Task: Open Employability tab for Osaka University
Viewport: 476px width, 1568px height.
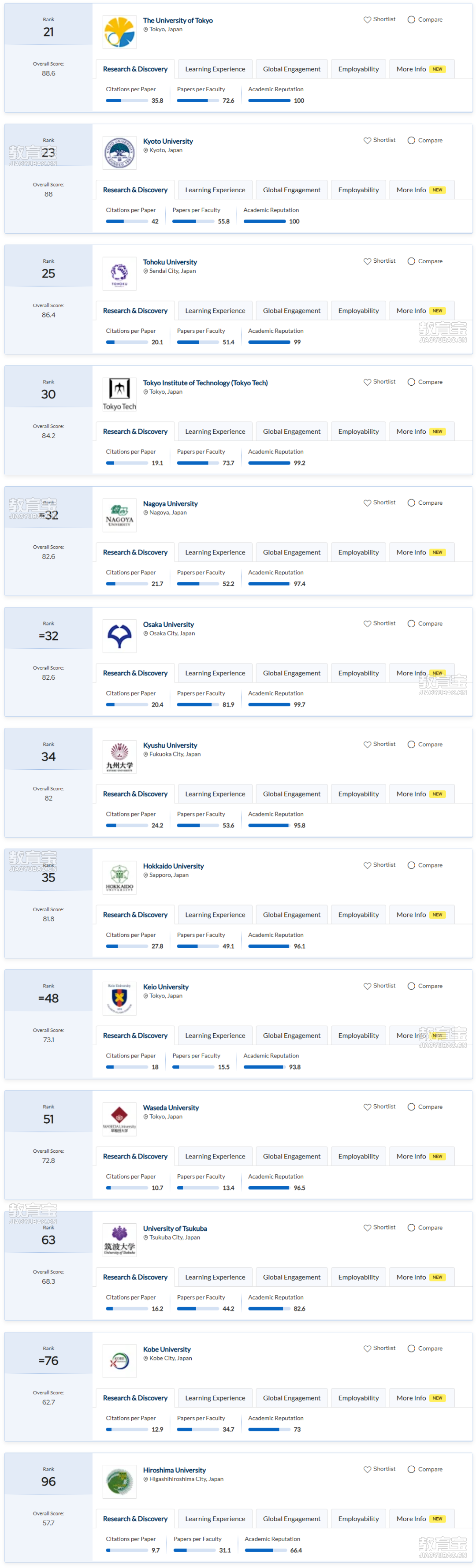Action: [358, 673]
